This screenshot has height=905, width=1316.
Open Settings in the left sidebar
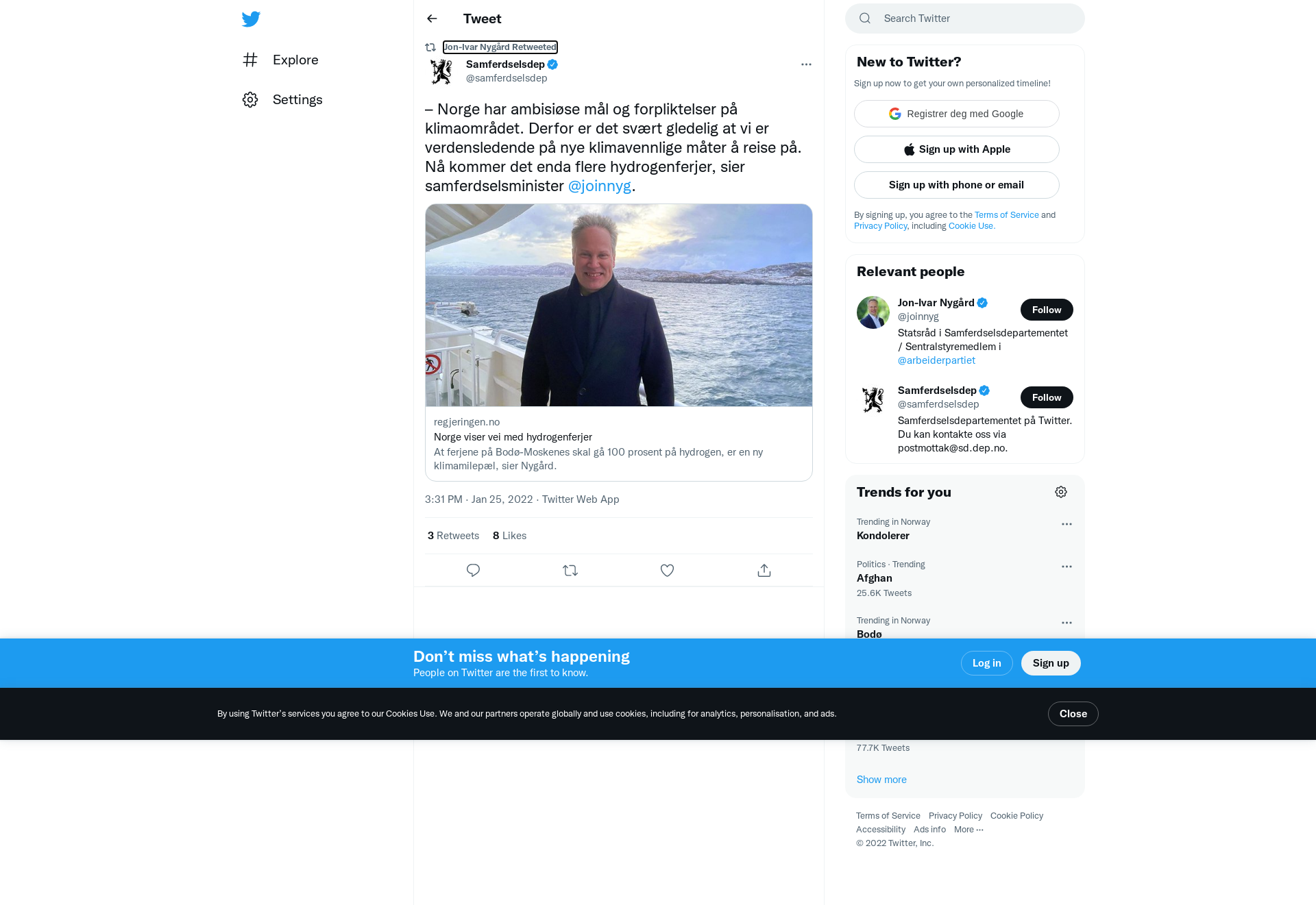[282, 99]
